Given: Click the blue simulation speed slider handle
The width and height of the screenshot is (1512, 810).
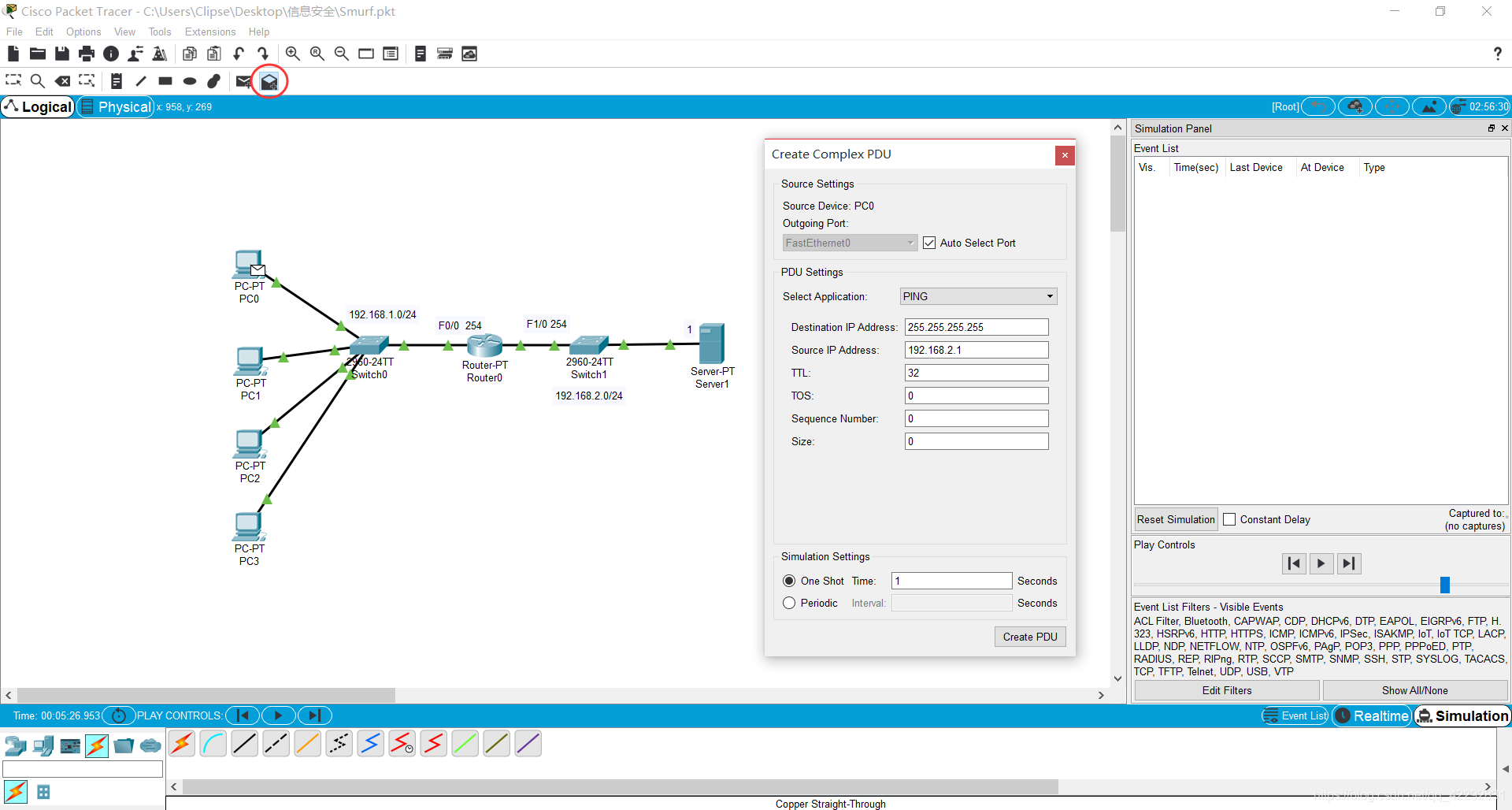Looking at the screenshot, I should pos(1445,585).
